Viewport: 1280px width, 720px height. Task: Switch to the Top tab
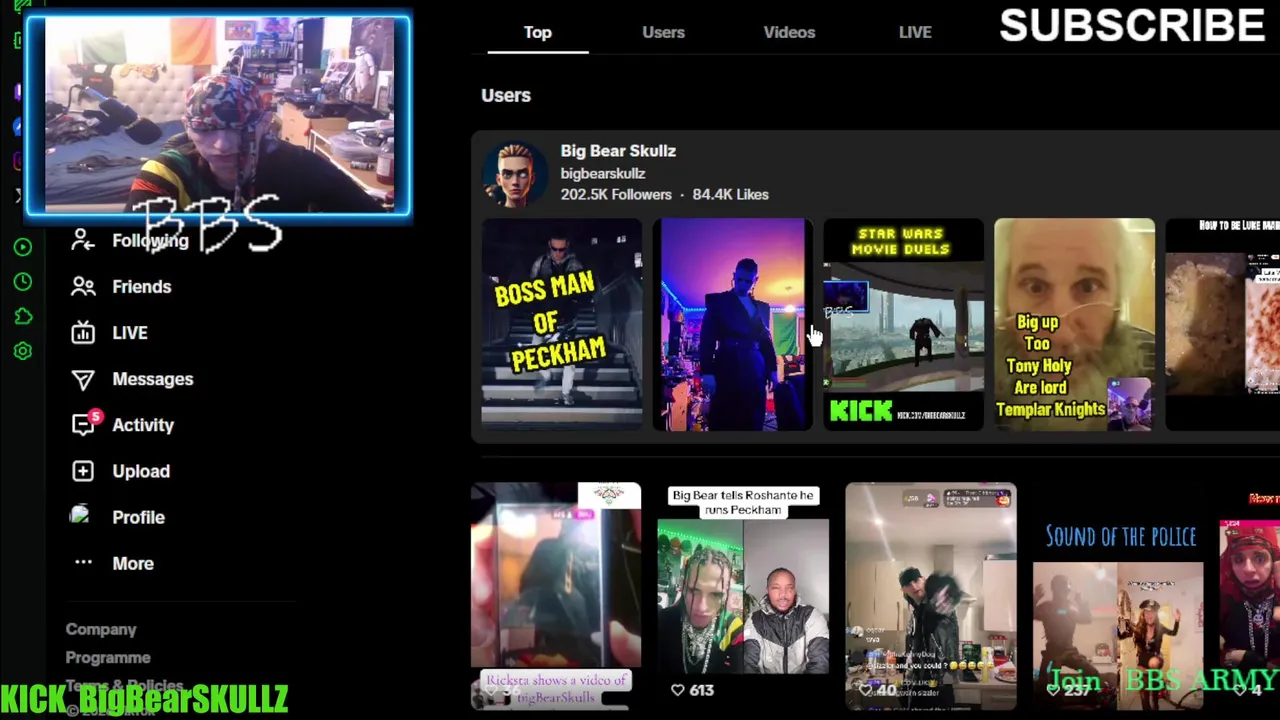[538, 32]
